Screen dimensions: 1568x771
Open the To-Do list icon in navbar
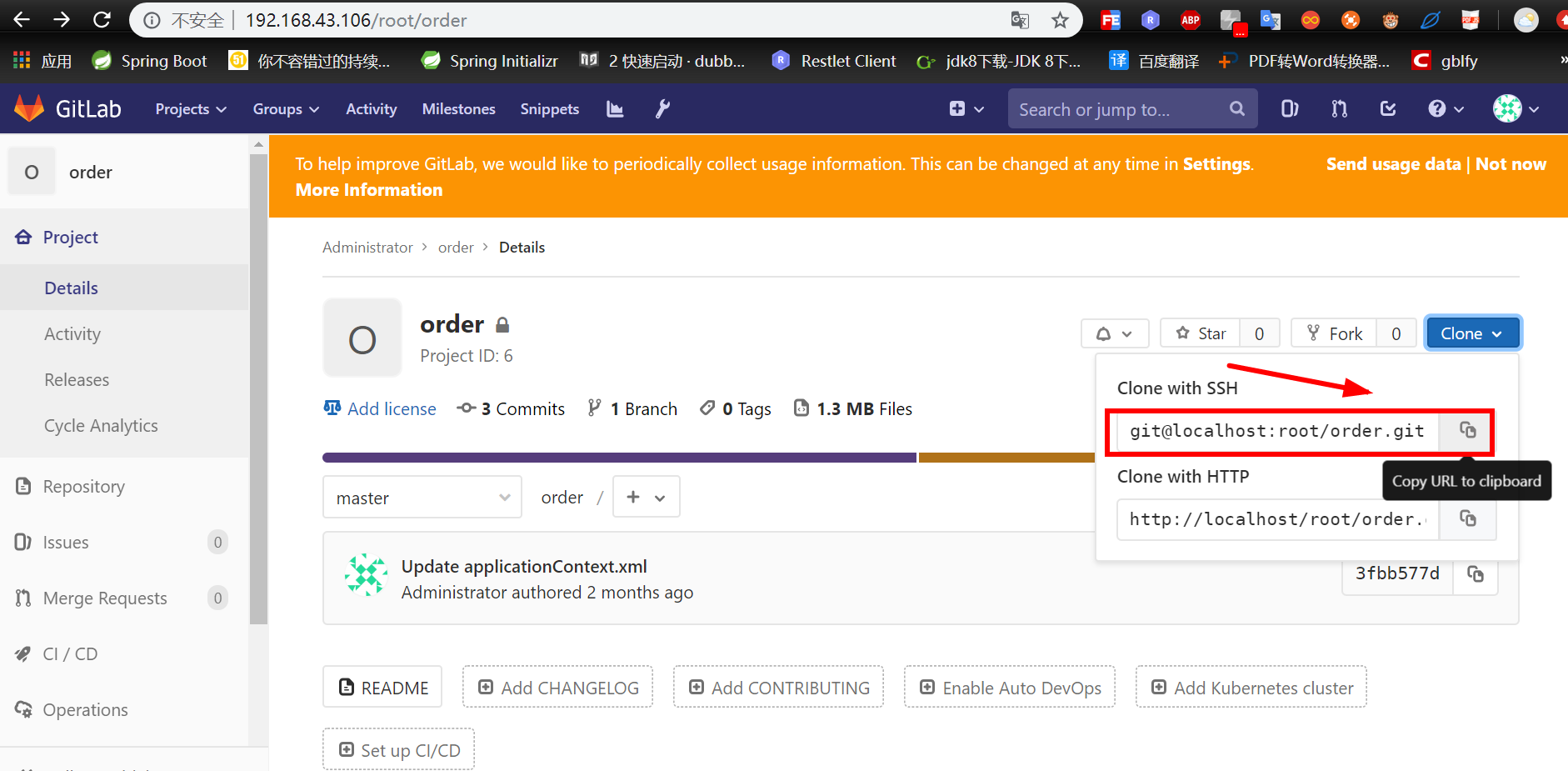point(1388,109)
